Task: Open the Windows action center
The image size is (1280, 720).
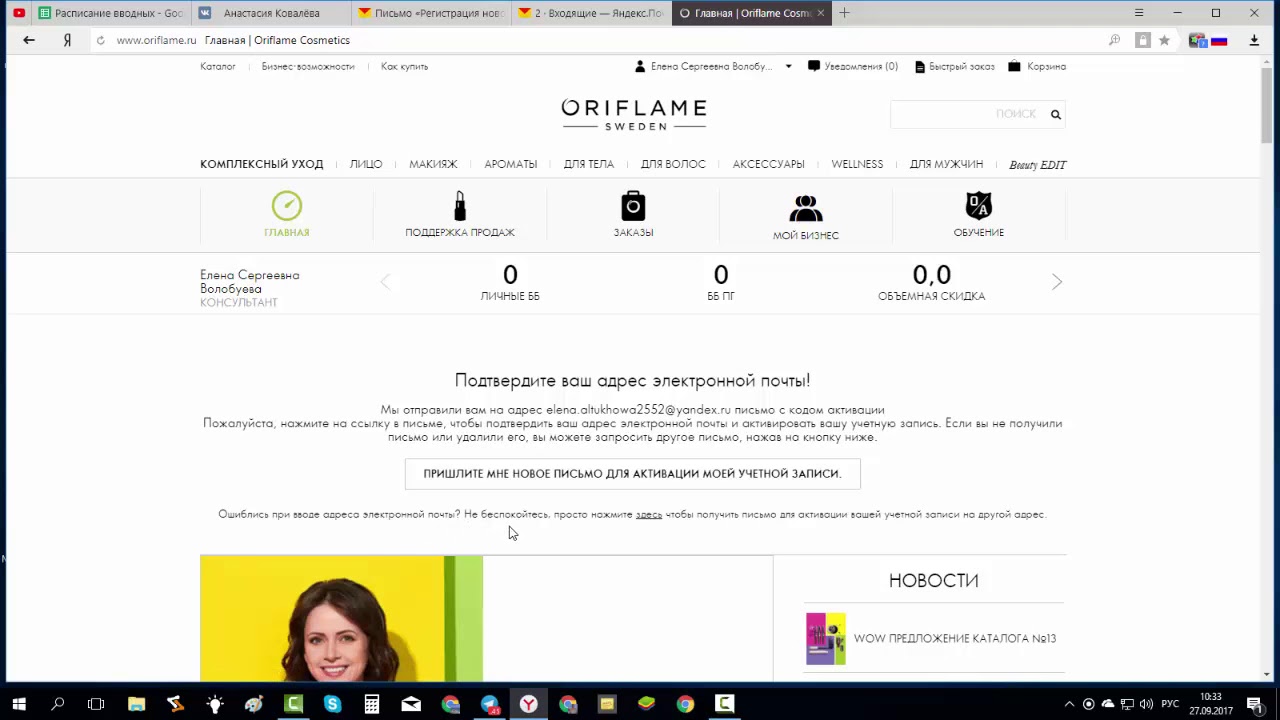Action: pos(1254,704)
